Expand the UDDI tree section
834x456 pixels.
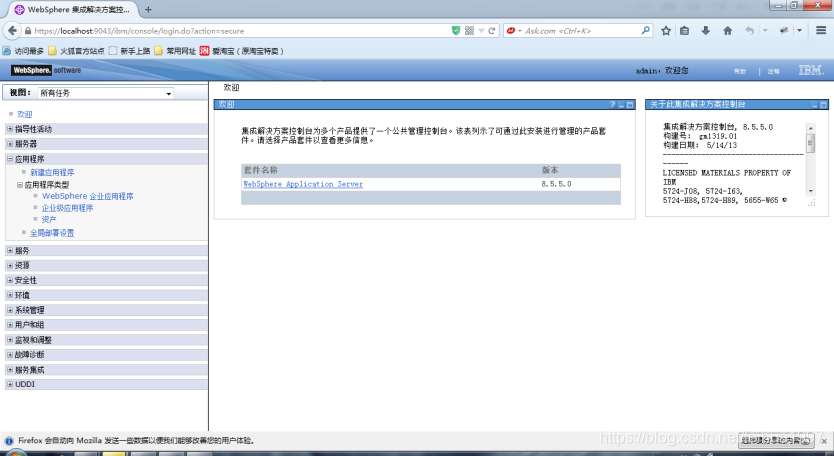click(x=10, y=384)
